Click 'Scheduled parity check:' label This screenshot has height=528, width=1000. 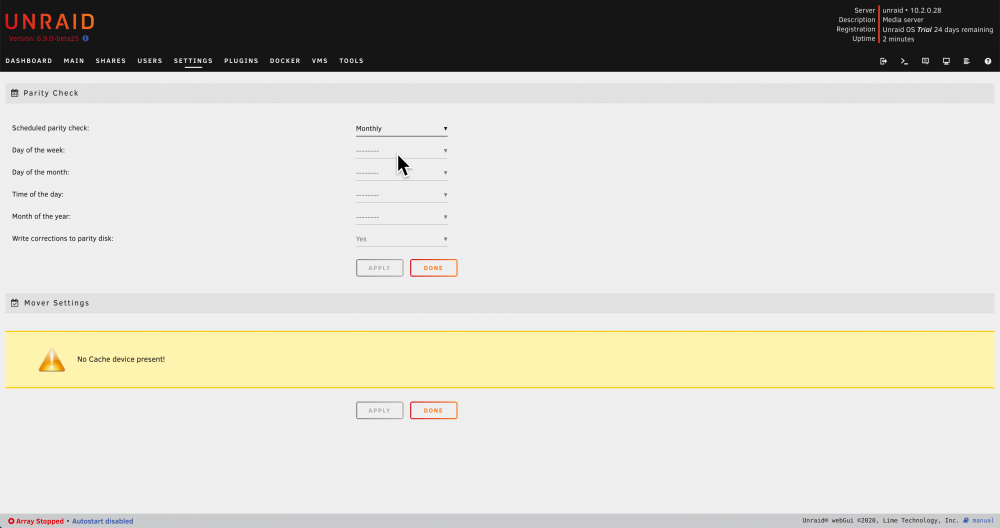click(50, 128)
